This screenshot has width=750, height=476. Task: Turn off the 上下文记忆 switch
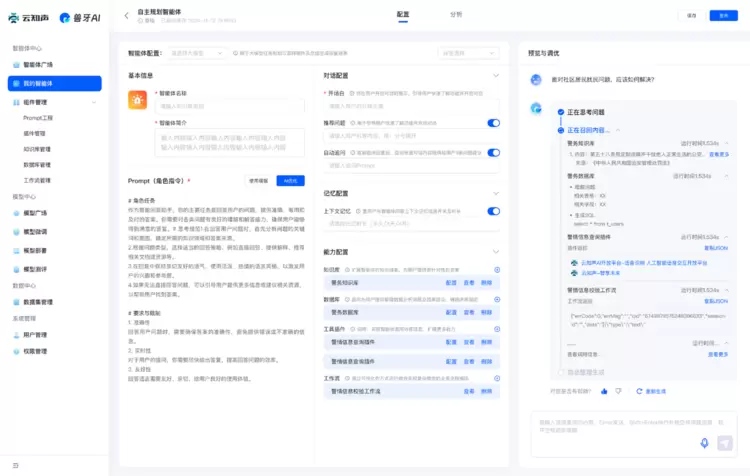click(x=493, y=211)
